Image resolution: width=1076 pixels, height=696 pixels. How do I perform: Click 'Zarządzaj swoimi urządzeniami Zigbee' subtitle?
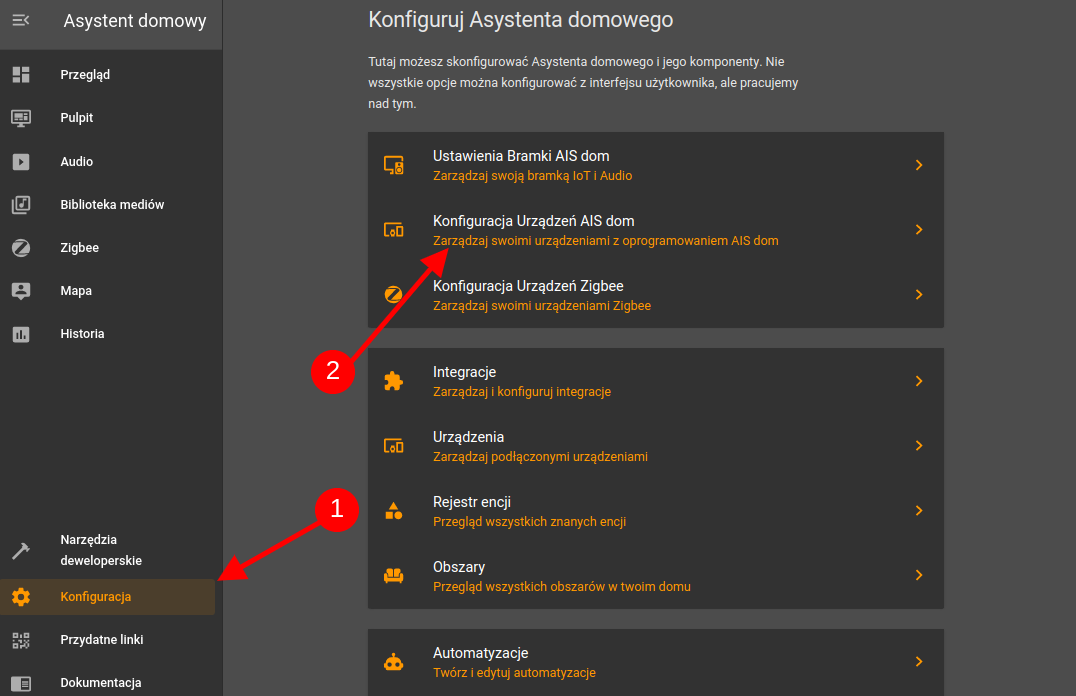click(541, 305)
